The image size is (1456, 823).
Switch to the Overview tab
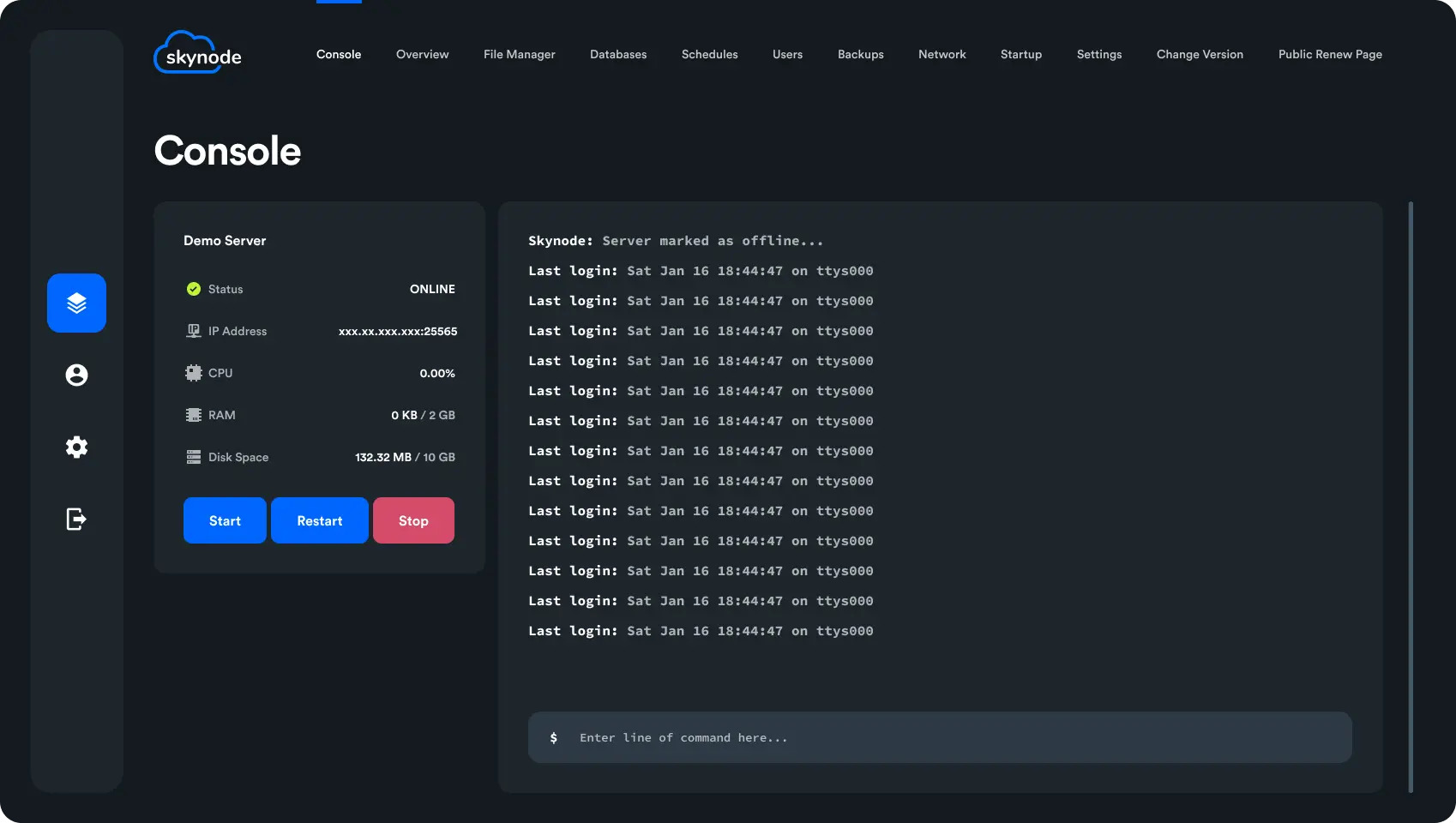[x=422, y=54]
